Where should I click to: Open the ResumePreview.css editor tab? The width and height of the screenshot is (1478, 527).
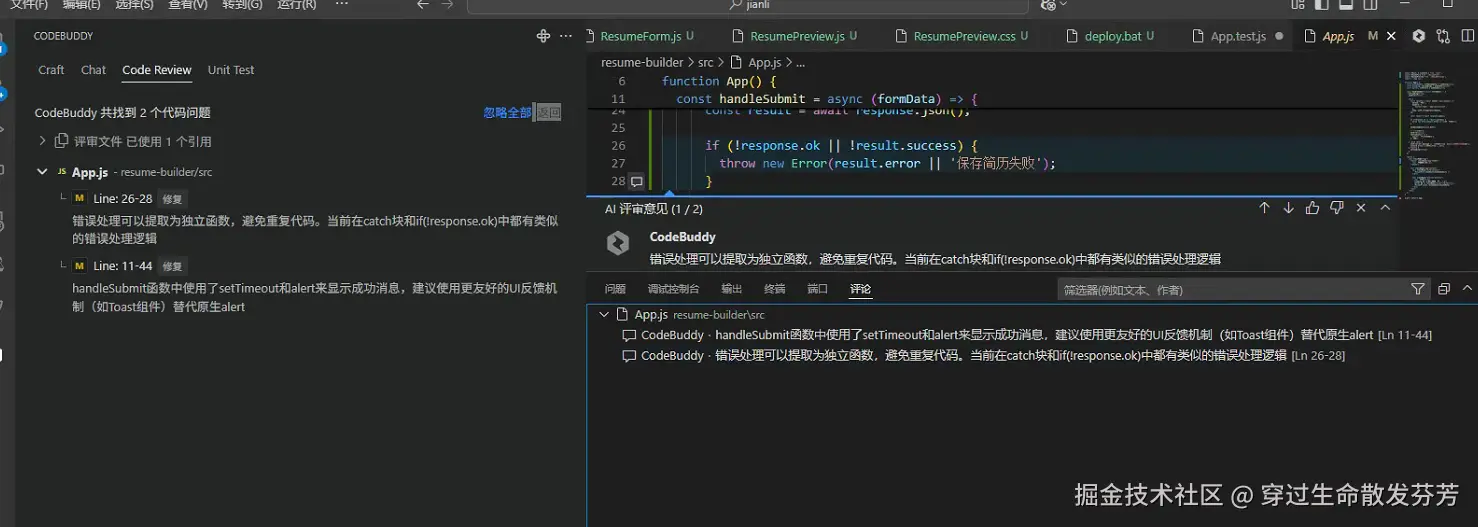click(962, 36)
